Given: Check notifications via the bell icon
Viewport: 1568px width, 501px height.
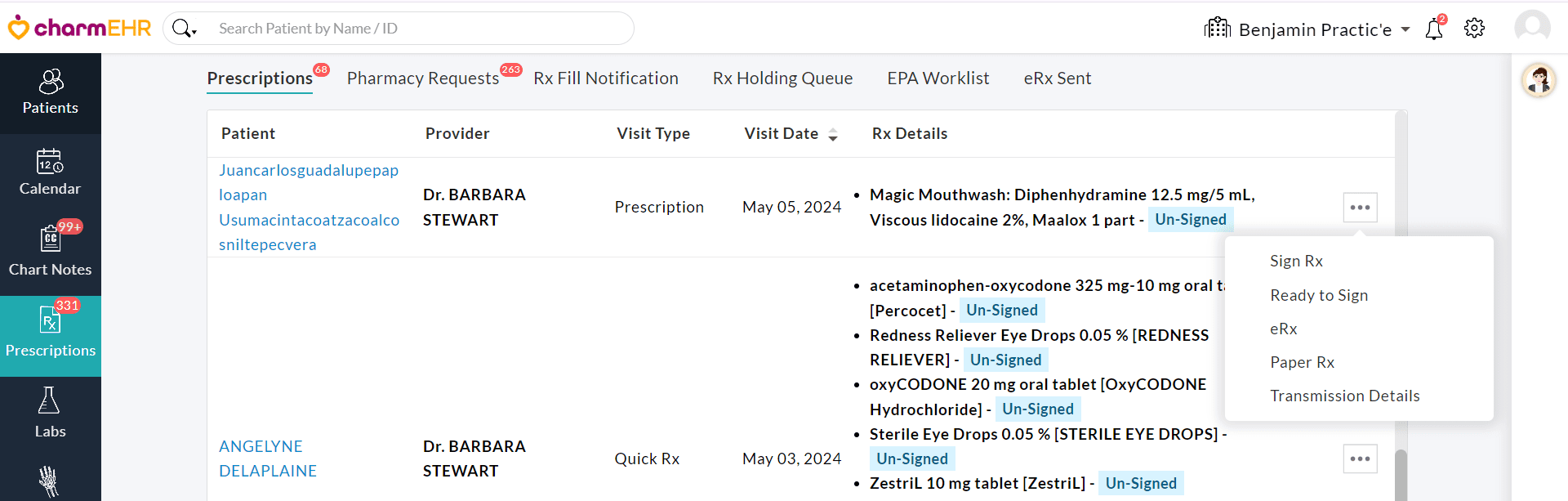Looking at the screenshot, I should 1435,28.
